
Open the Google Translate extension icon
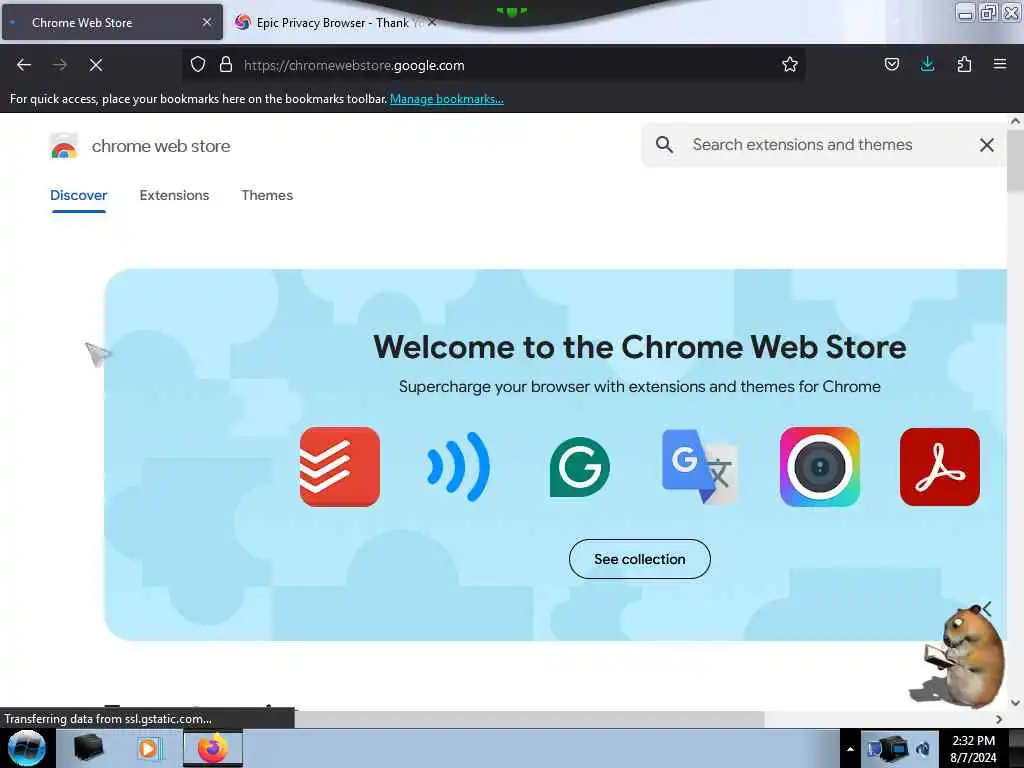click(699, 466)
